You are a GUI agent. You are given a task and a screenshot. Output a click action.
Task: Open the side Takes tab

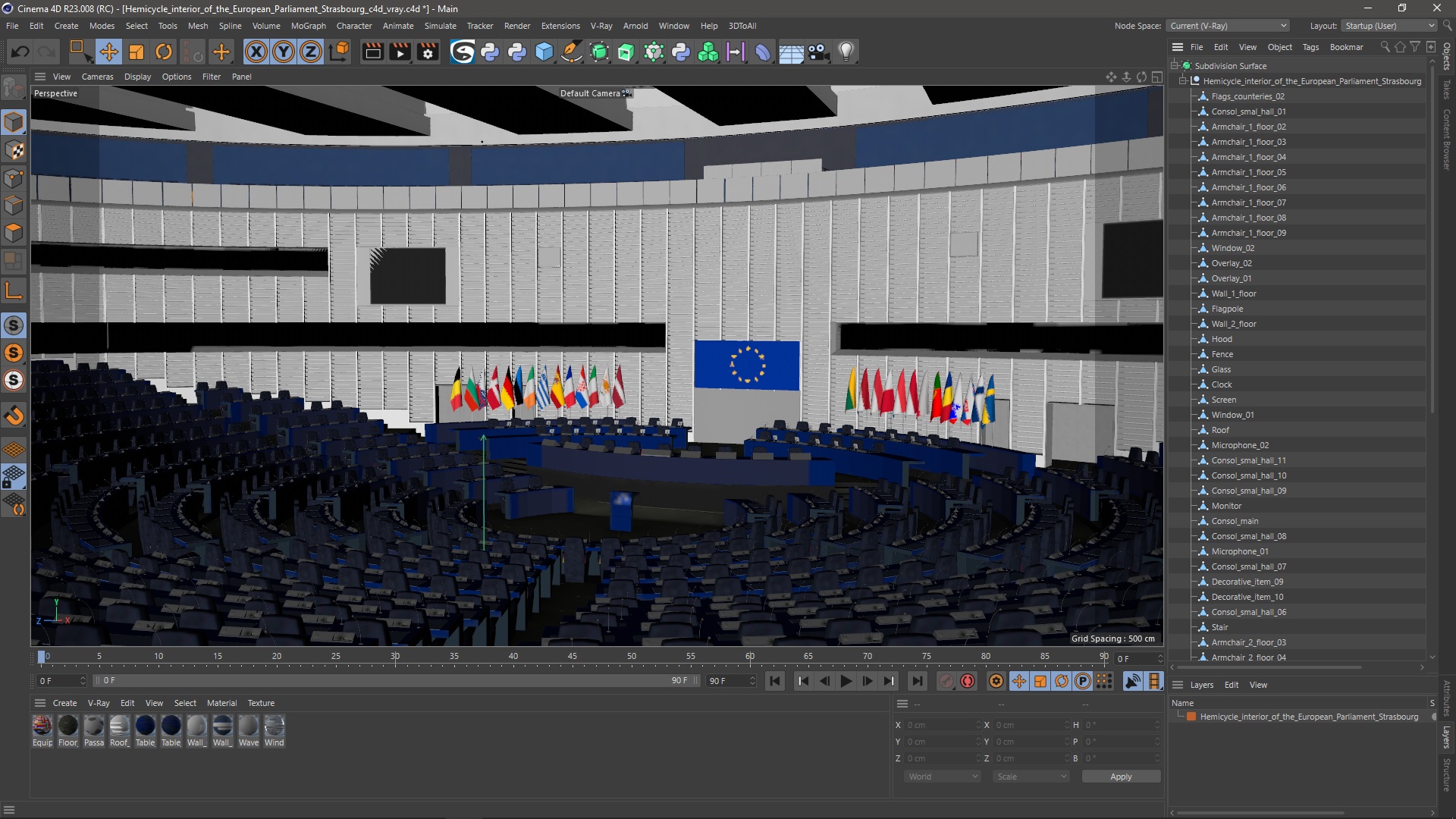tap(1447, 89)
